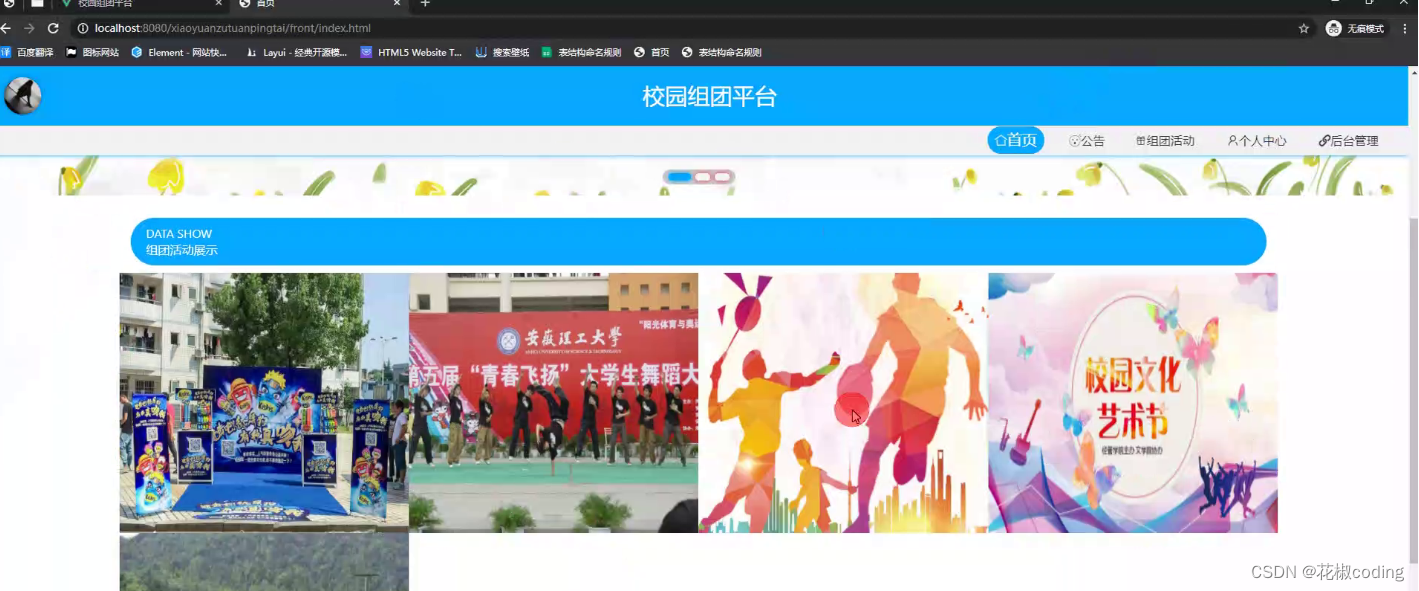
Task: Click the round avatar logo in header
Action: [x=23, y=96]
